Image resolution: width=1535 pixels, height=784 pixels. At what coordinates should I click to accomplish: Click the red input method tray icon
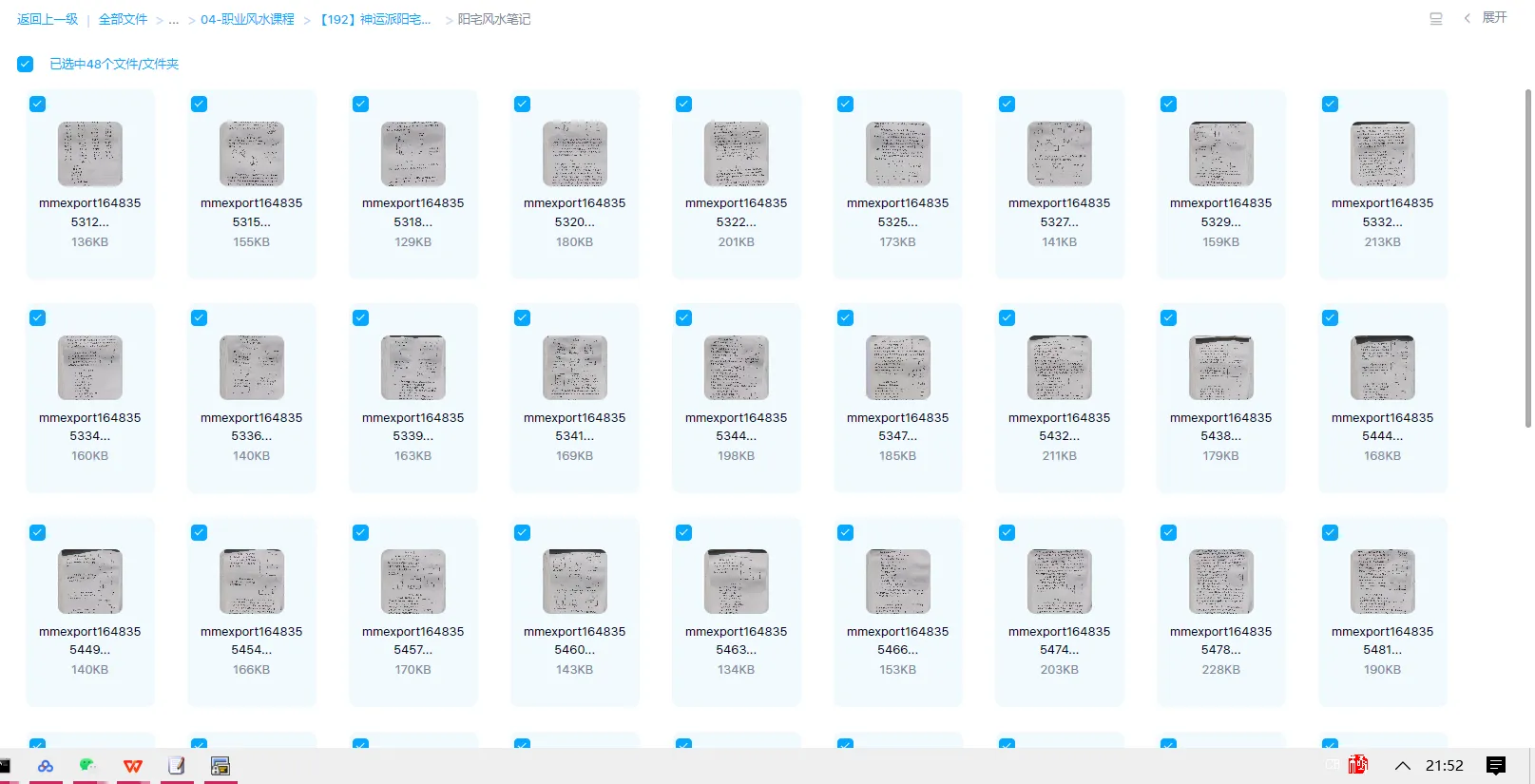pos(1357,765)
